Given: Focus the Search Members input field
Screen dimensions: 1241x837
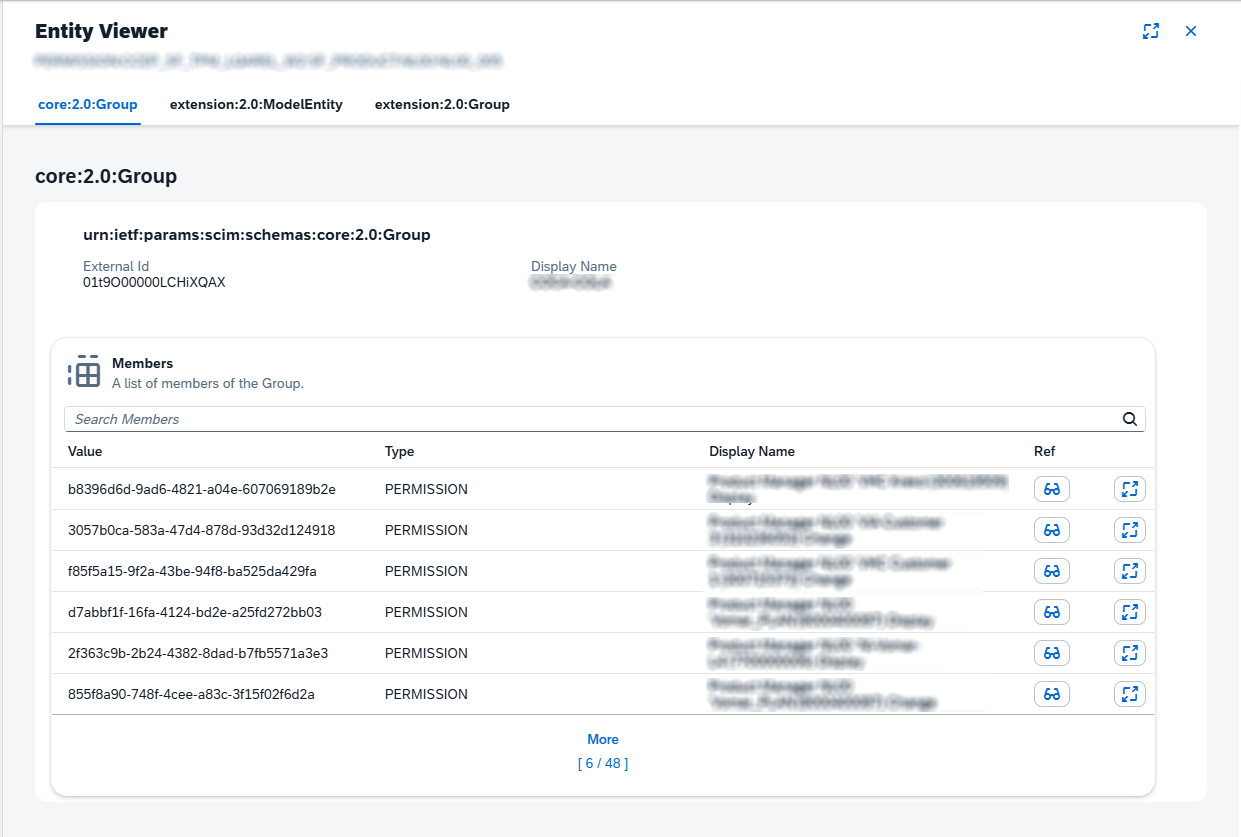Looking at the screenshot, I should point(590,419).
